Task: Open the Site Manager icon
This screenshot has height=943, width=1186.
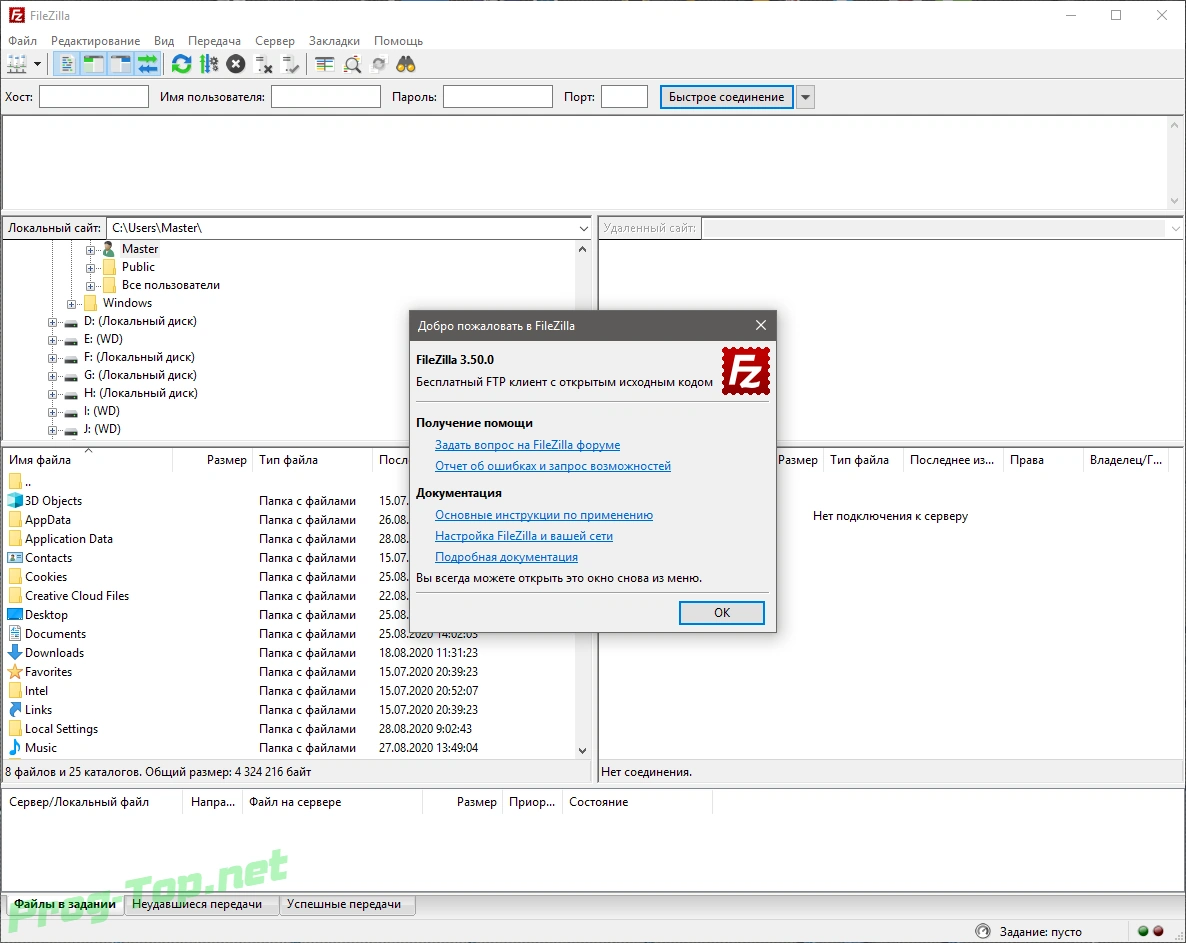Action: pyautogui.click(x=17, y=64)
